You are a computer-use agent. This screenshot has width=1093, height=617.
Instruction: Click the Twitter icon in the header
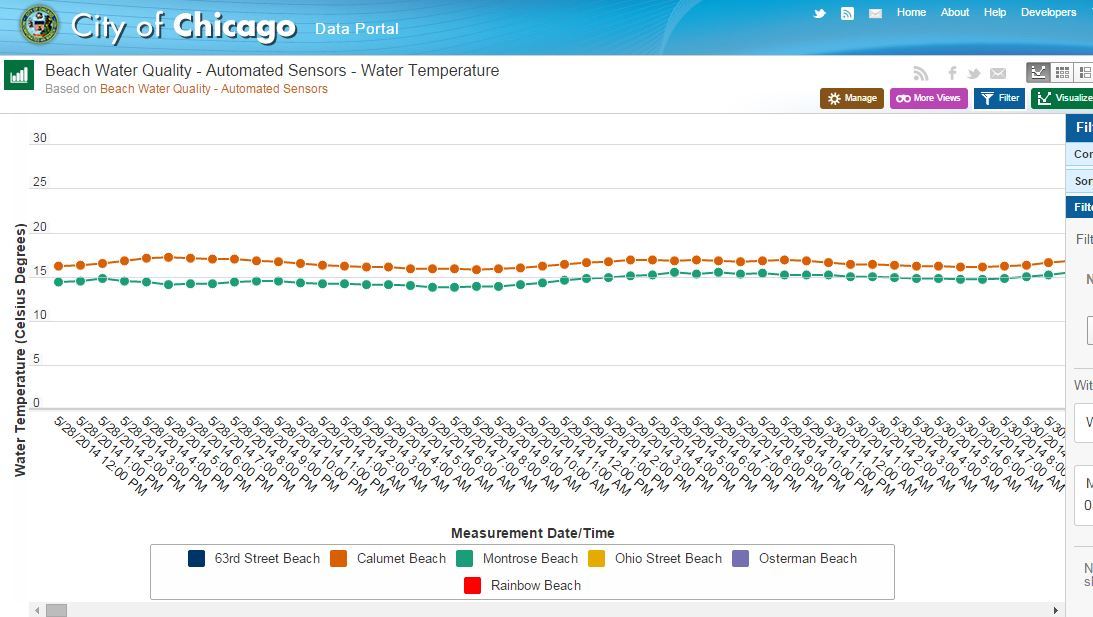pyautogui.click(x=819, y=13)
